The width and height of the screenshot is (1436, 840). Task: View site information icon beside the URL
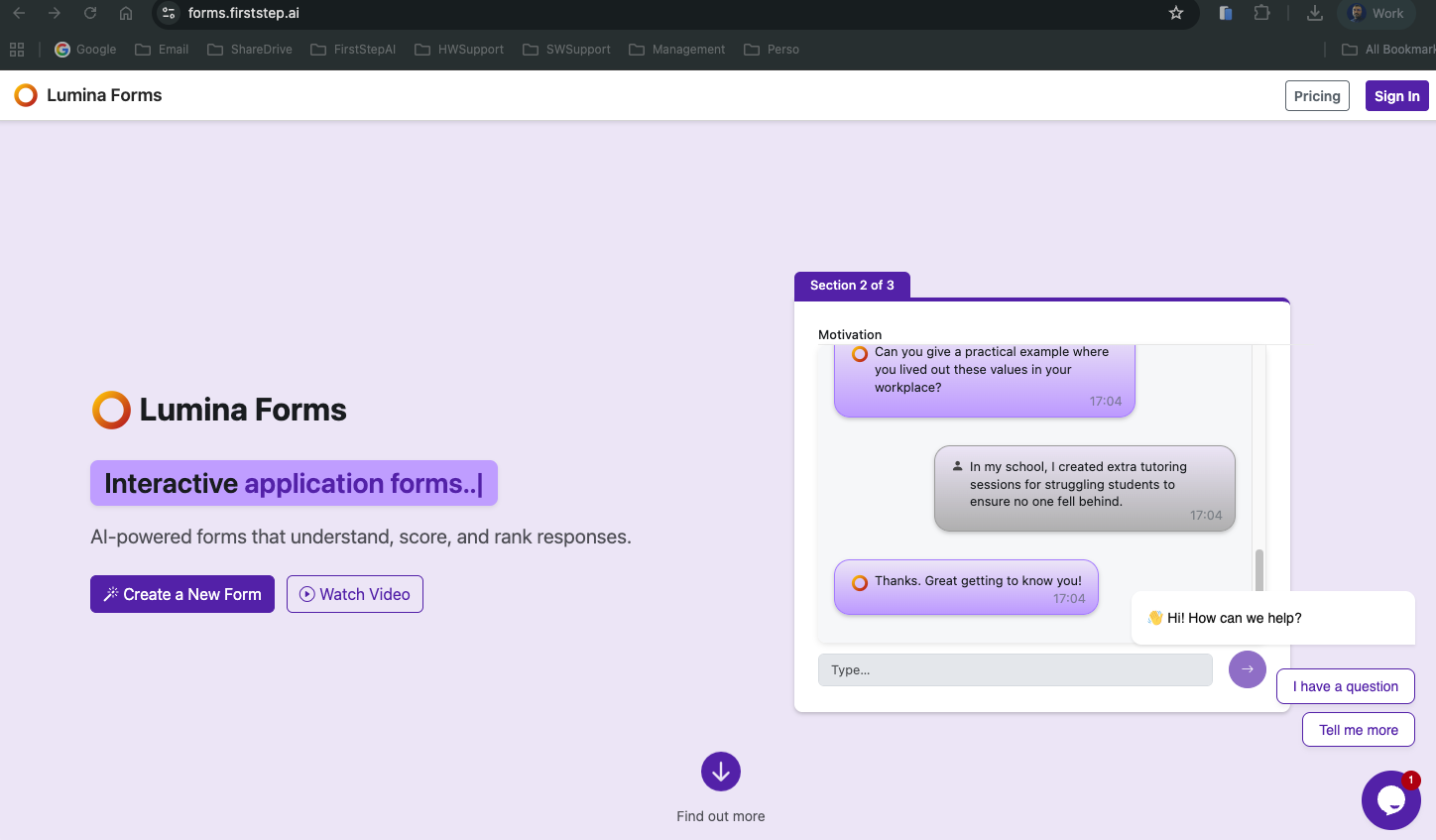(169, 13)
